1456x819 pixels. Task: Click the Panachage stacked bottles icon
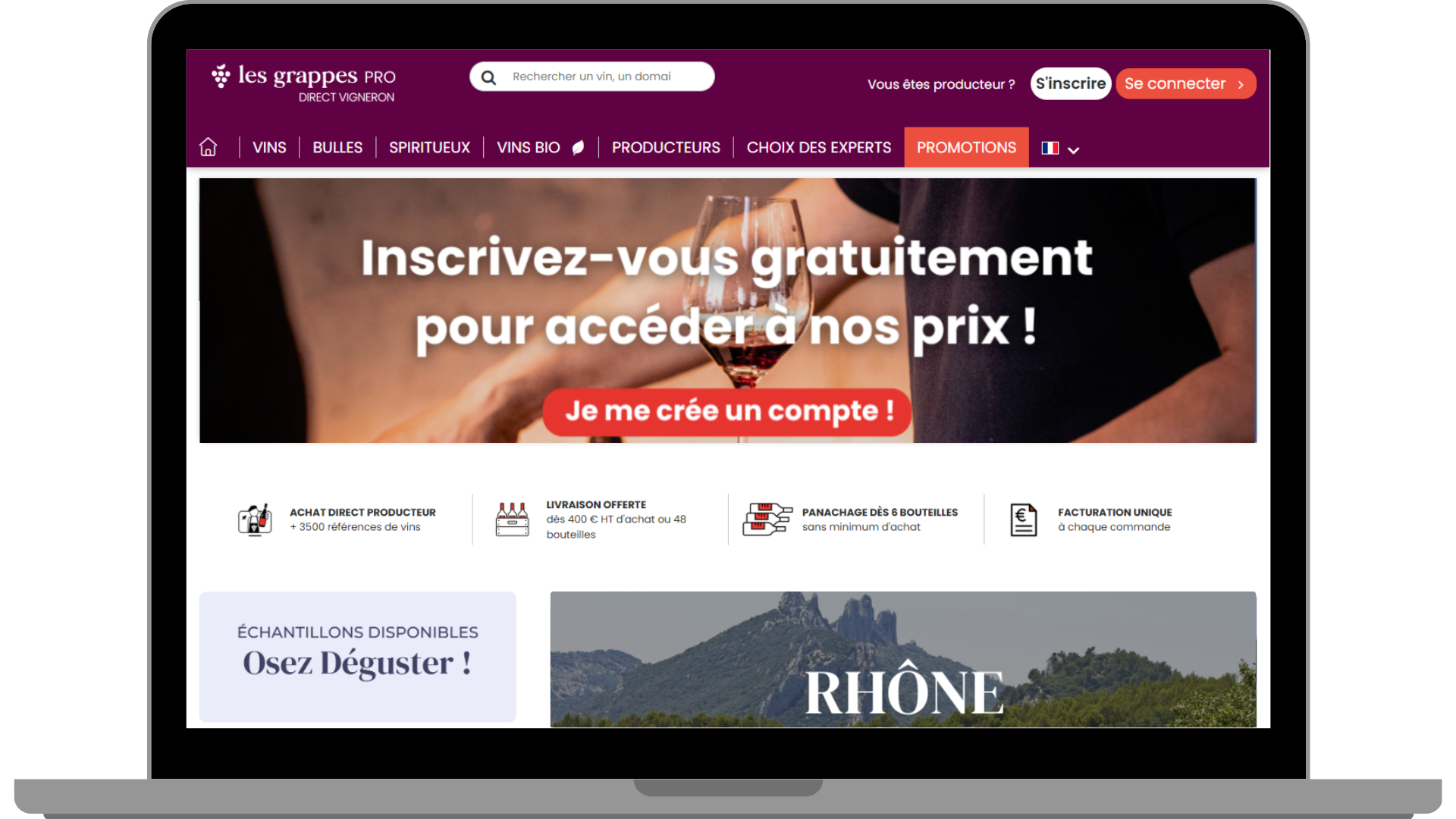click(767, 519)
